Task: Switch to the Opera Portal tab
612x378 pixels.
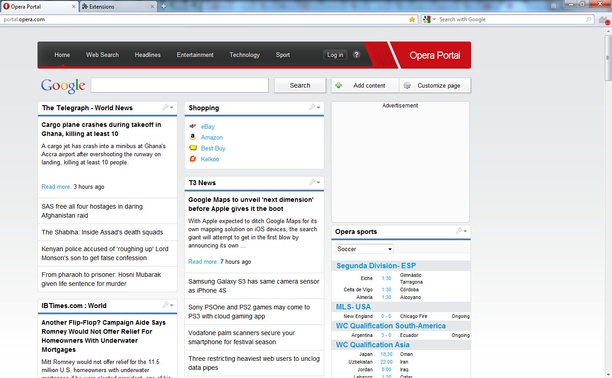Action: [x=39, y=7]
